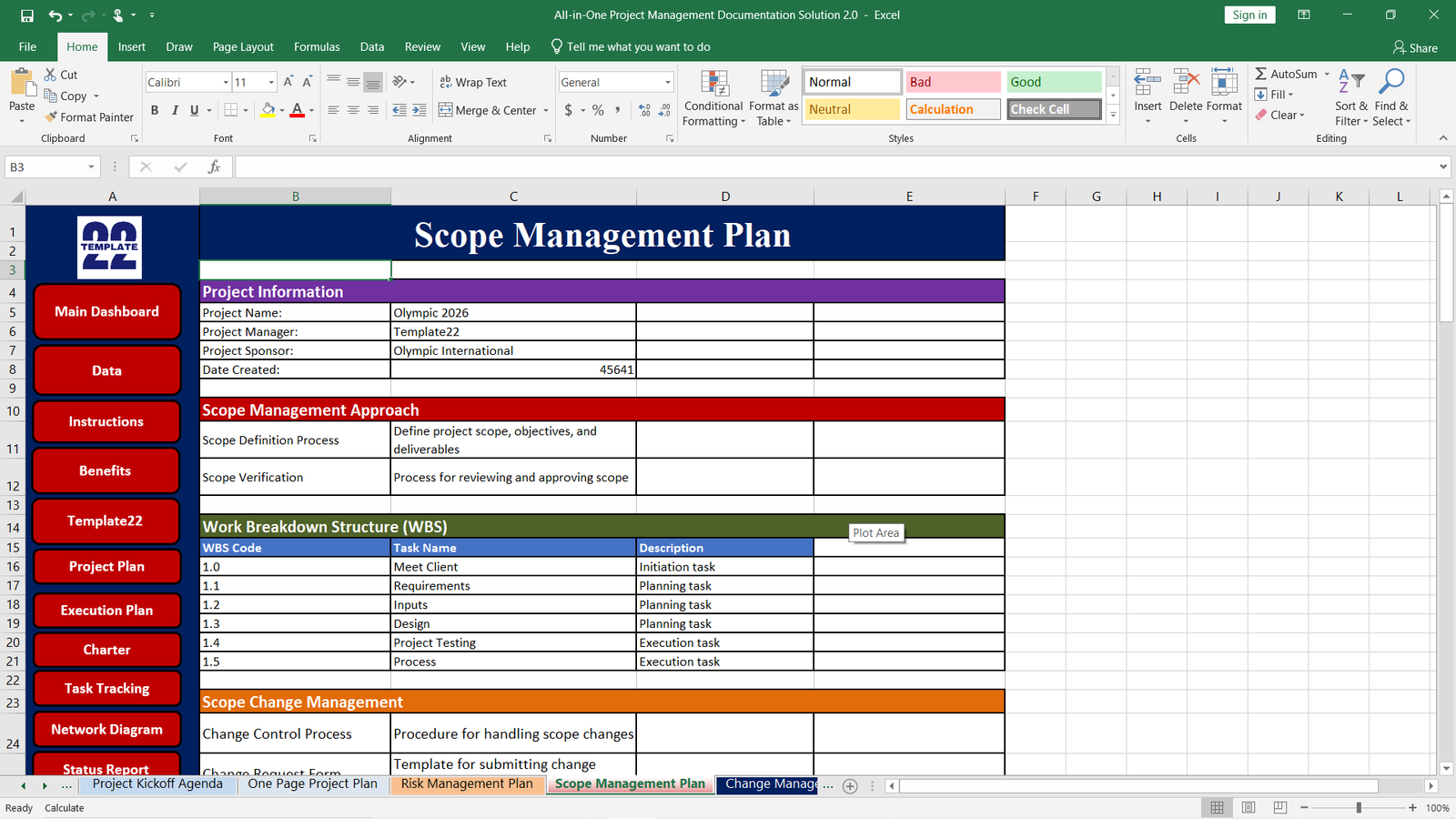
Task: Click the Sign in button
Action: pos(1249,15)
